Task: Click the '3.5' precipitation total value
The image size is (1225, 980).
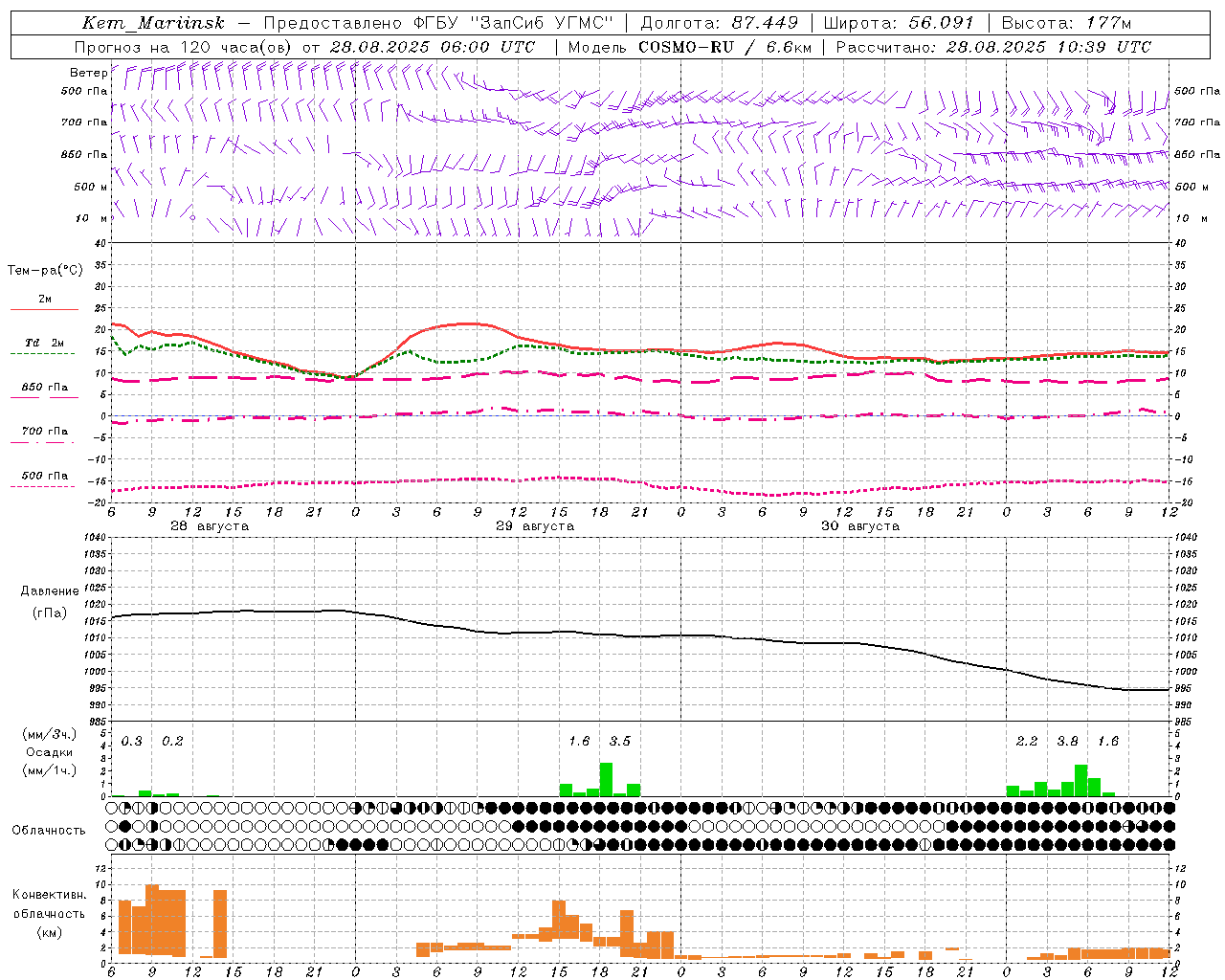Action: (620, 742)
